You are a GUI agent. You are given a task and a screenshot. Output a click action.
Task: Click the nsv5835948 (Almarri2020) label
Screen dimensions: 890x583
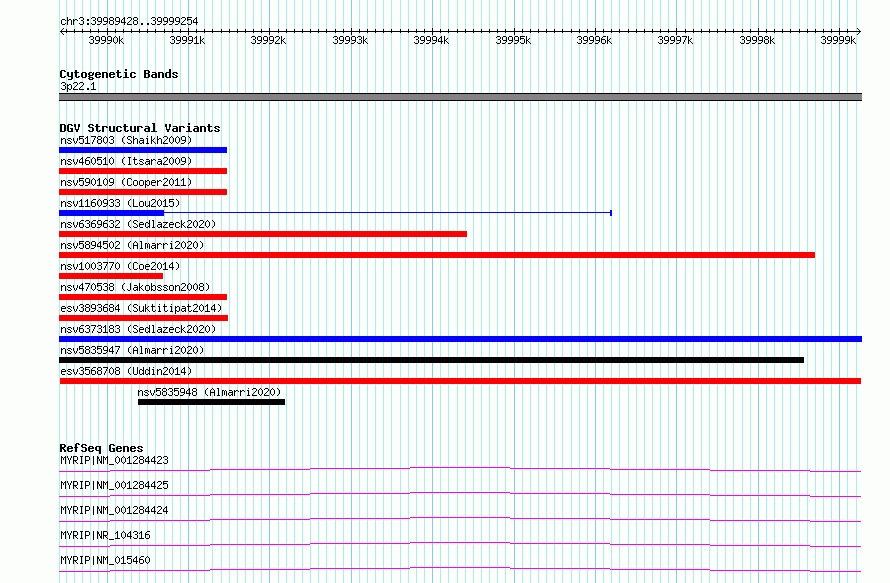(209, 392)
